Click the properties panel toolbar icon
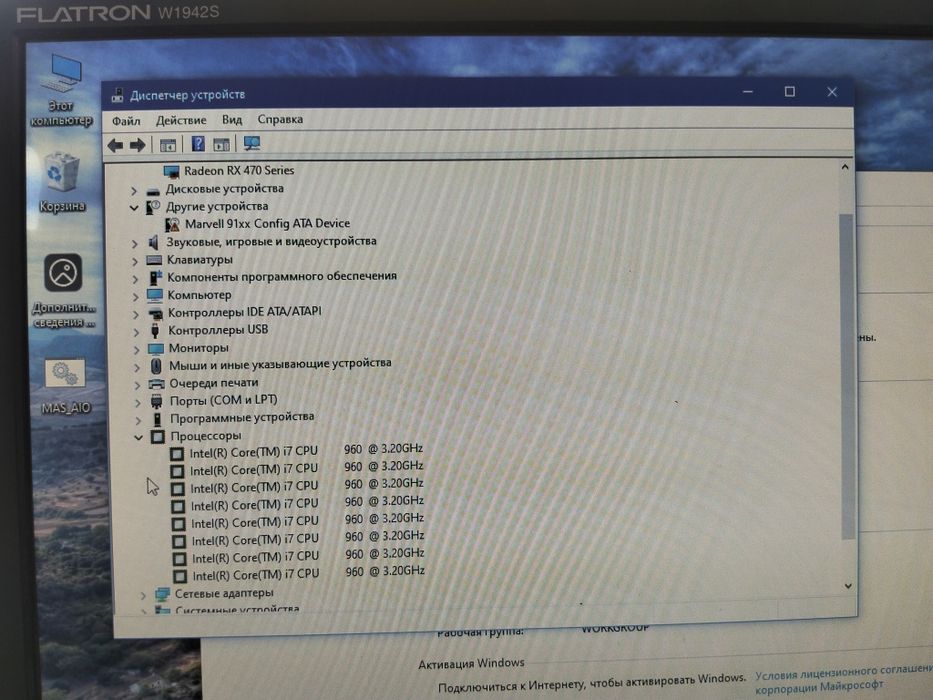The height and width of the screenshot is (700, 933). tap(221, 144)
